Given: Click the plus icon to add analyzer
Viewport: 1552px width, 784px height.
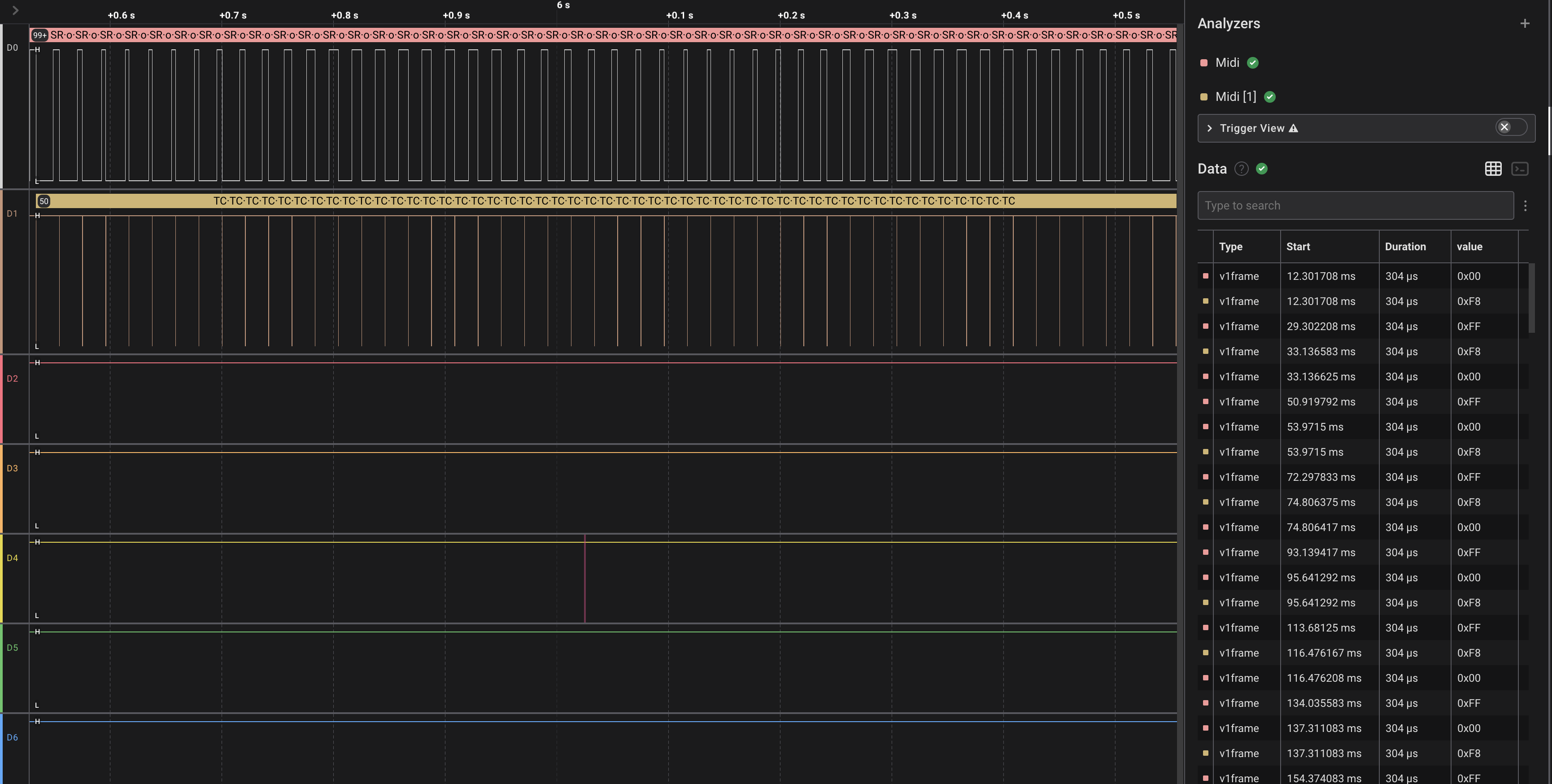Looking at the screenshot, I should point(1524,23).
